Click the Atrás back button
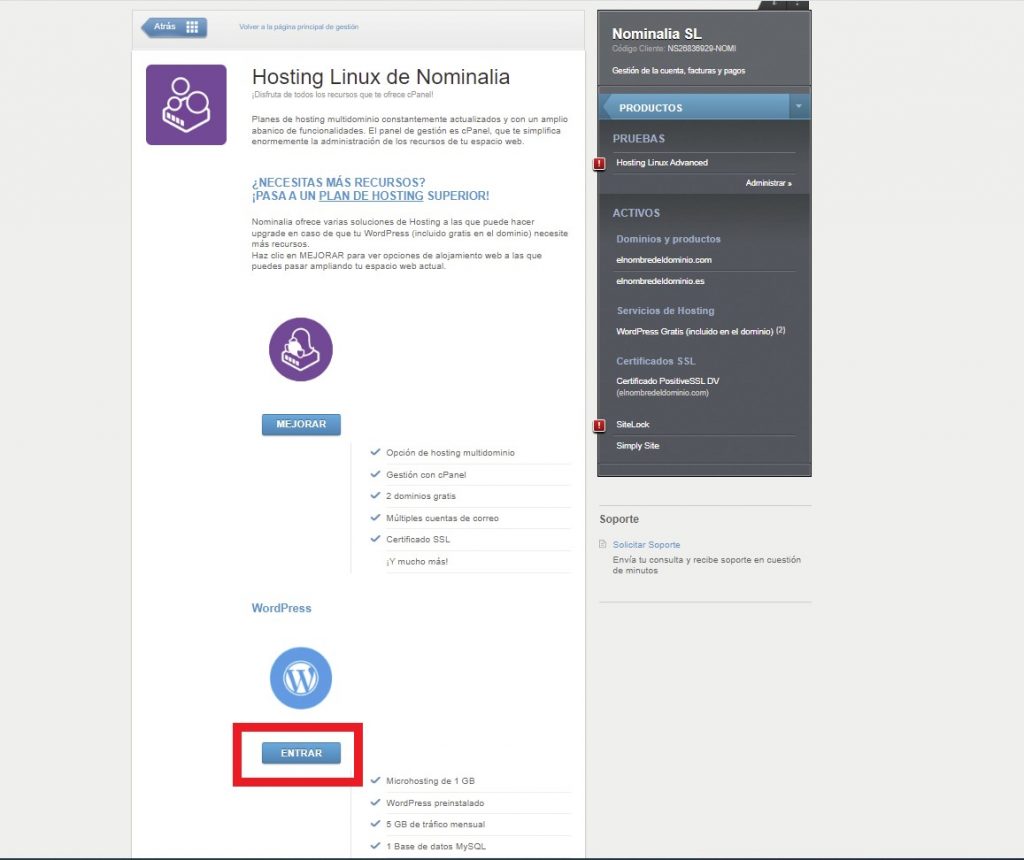The height and width of the screenshot is (860, 1024). click(174, 27)
